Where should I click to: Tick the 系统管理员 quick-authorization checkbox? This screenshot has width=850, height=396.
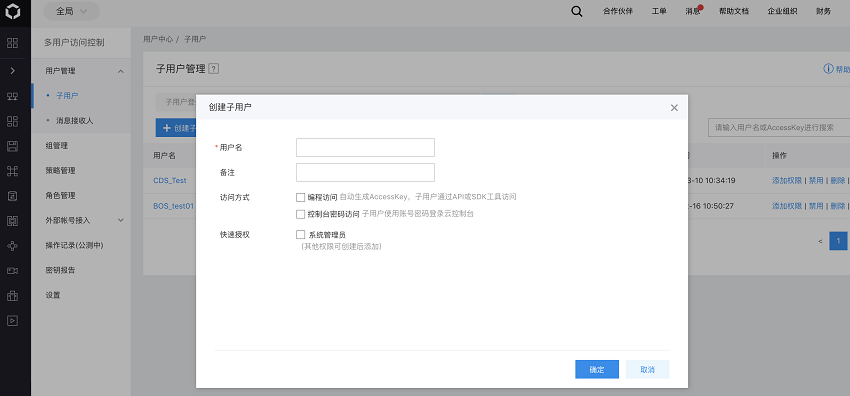[x=300, y=235]
